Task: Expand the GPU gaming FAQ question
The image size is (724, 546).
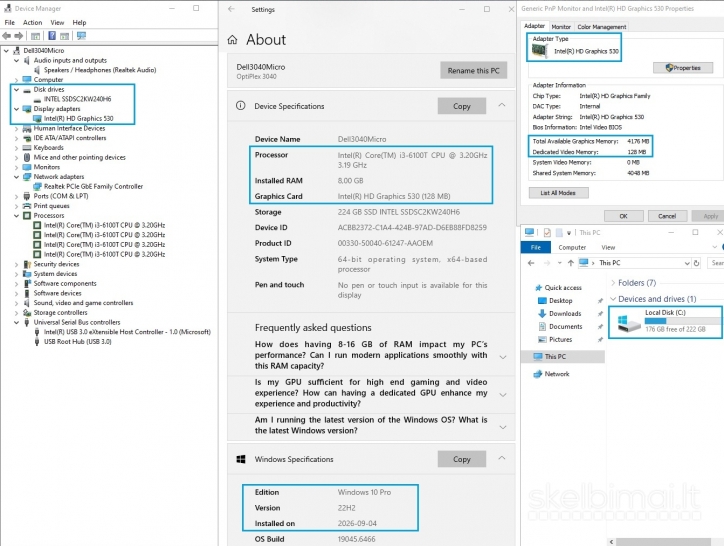Action: [503, 395]
